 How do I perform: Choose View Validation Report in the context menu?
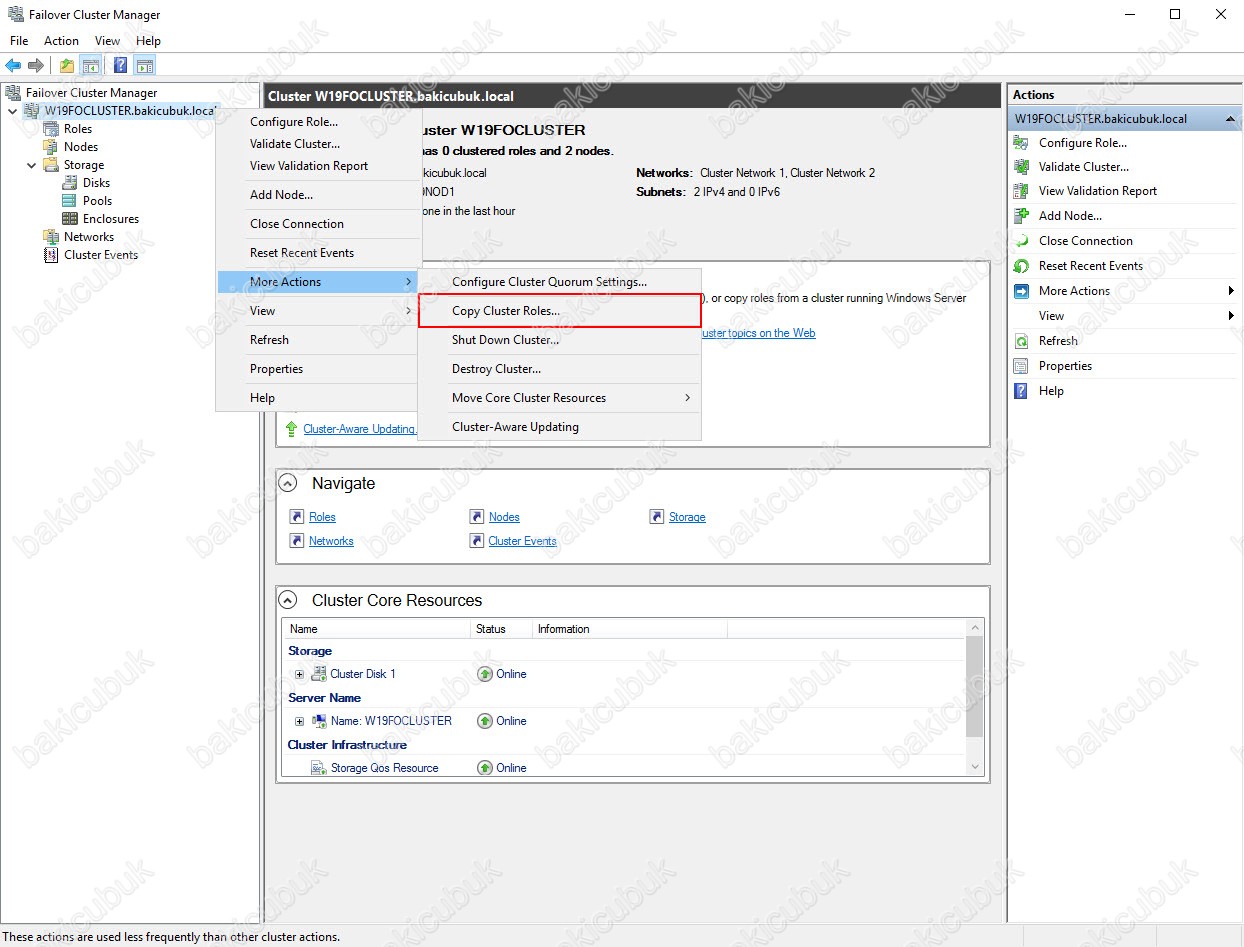pos(319,166)
